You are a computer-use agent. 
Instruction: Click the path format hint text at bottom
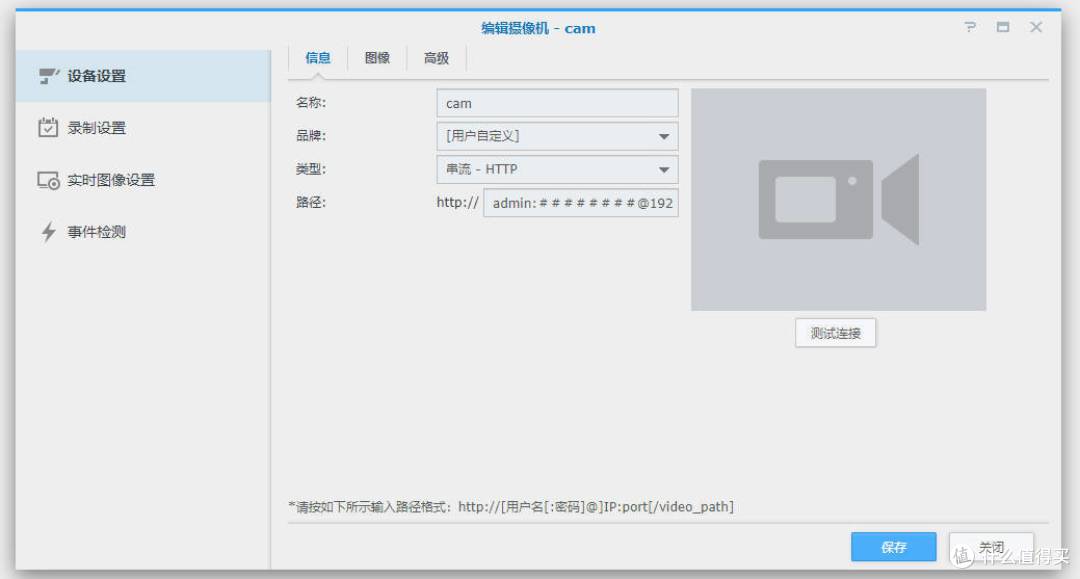[x=511, y=507]
